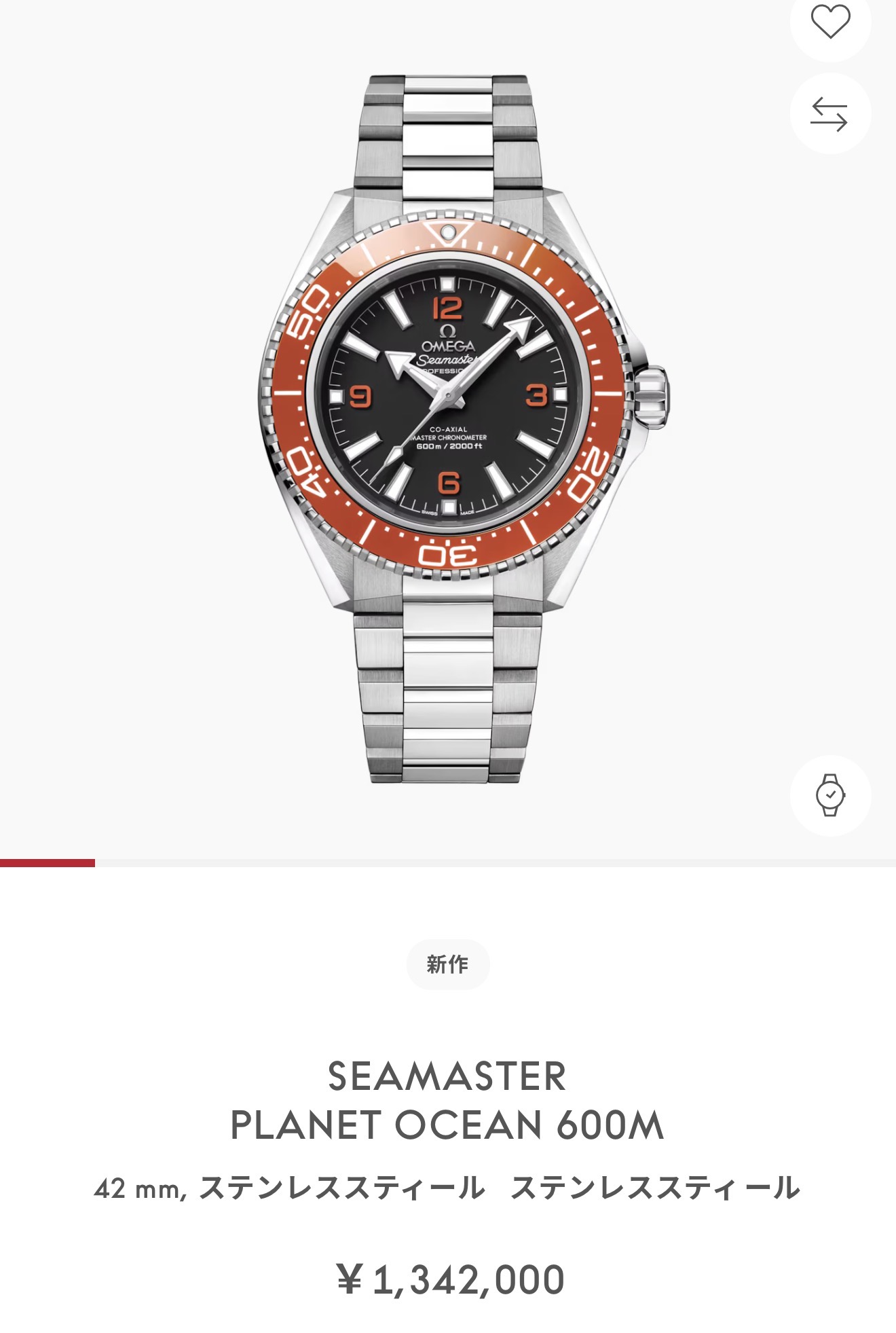Click the lower steel bracelet in photo

pyautogui.click(x=448, y=693)
